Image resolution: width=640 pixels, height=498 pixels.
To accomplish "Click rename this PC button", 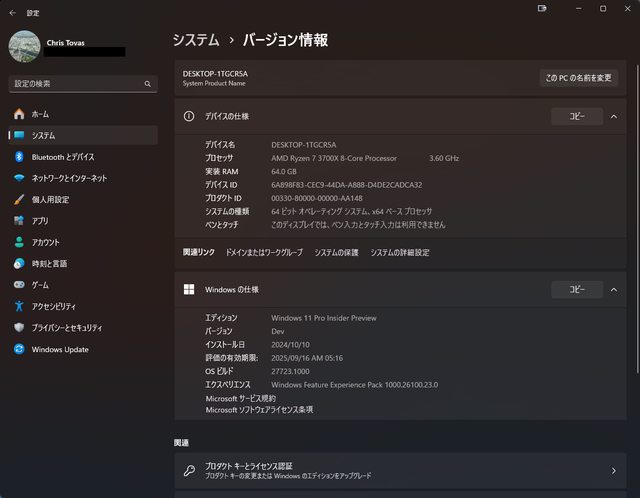I will (x=578, y=77).
